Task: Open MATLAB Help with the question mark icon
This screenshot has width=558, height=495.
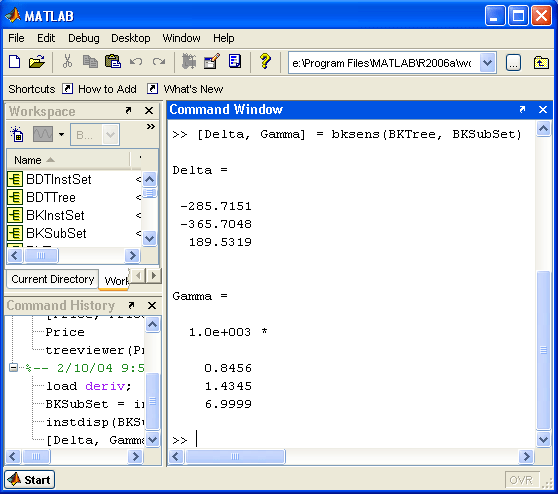Action: (x=265, y=61)
